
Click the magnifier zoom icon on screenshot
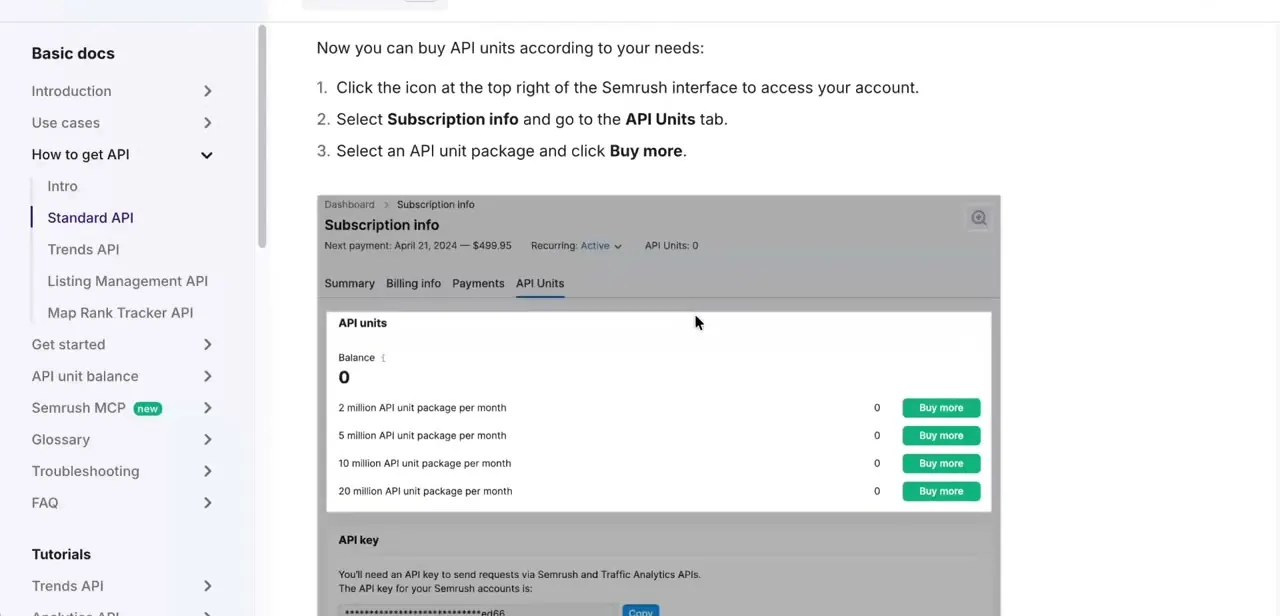[x=979, y=218]
